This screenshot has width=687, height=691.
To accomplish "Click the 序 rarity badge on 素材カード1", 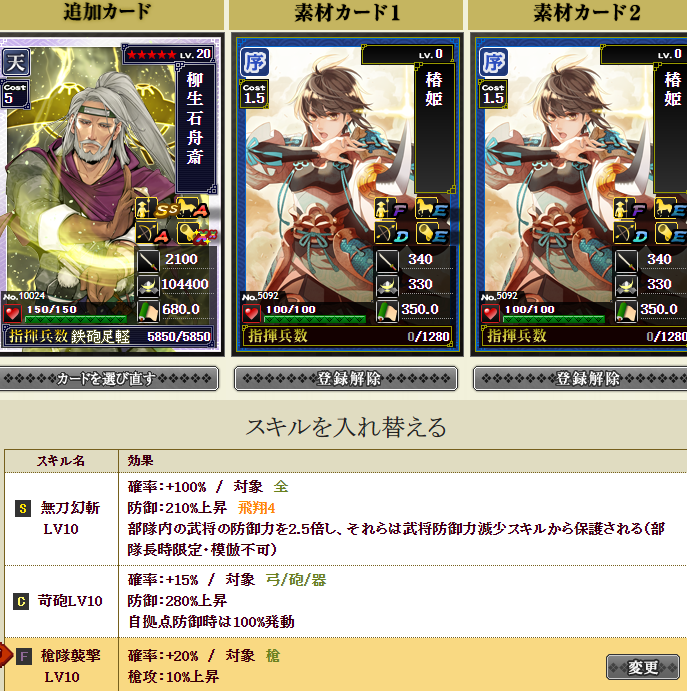I will point(254,62).
